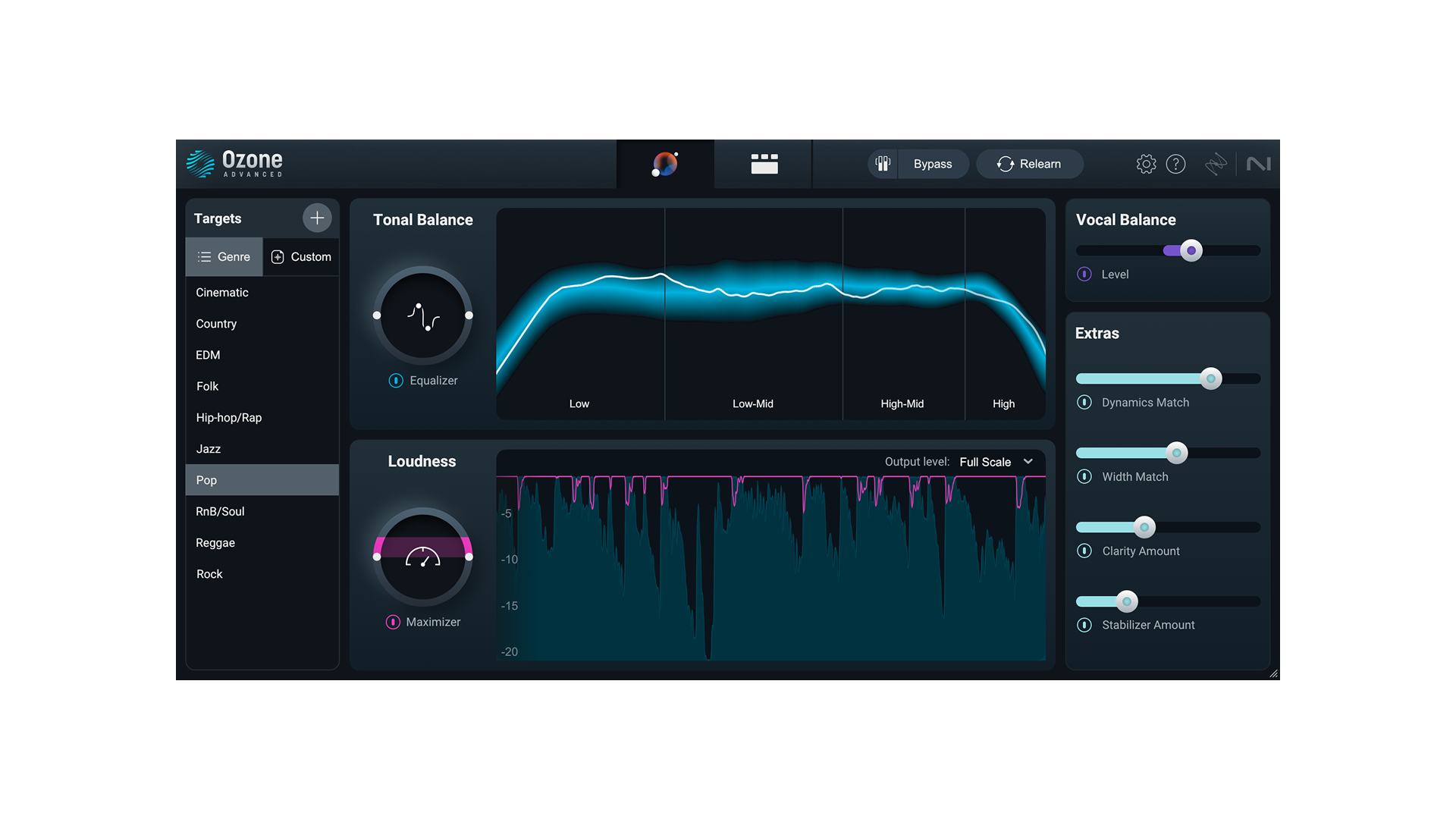Click the -10 loudness scale label
1456x819 pixels.
[510, 560]
